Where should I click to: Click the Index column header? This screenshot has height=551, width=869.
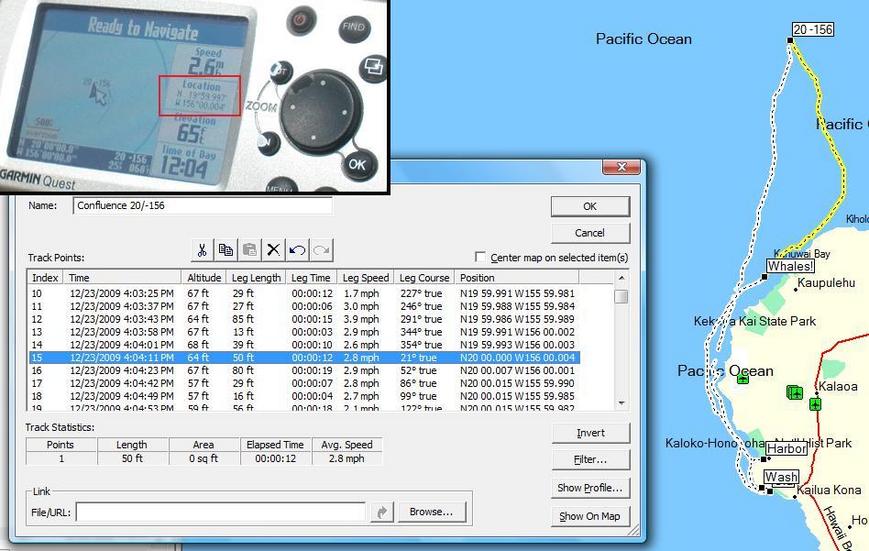pyautogui.click(x=45, y=278)
